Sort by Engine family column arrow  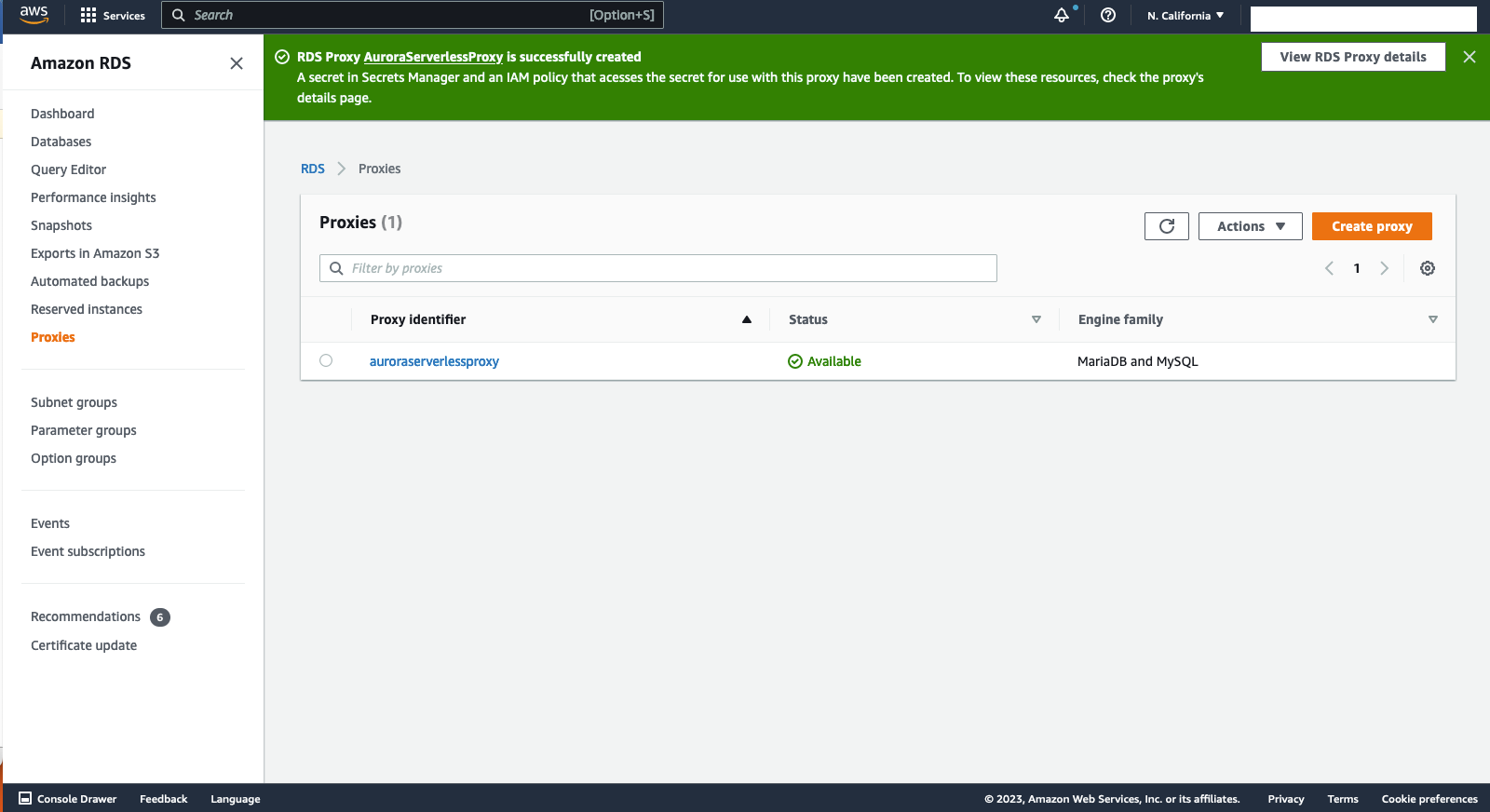tap(1433, 319)
